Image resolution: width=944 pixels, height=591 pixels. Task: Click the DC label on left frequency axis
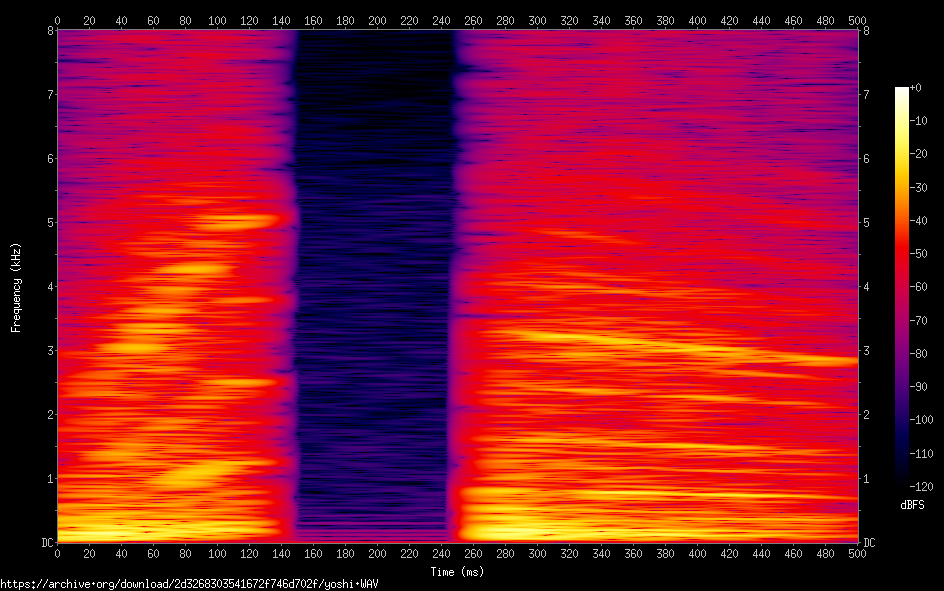pyautogui.click(x=45, y=542)
